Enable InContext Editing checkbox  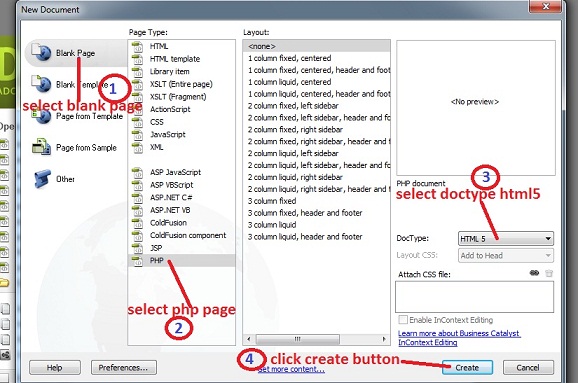[403, 320]
